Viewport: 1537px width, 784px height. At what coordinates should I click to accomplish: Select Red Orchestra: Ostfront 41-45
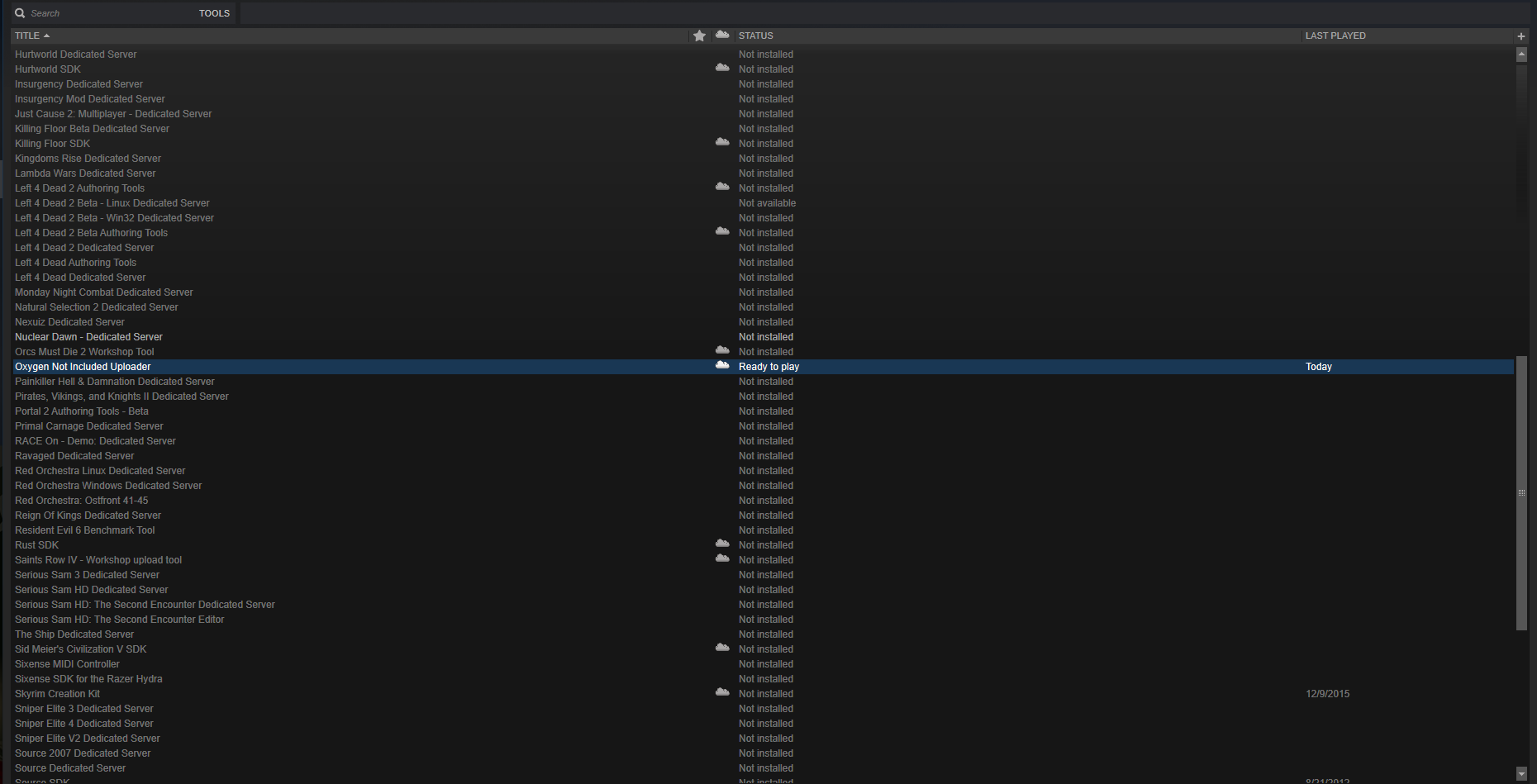coord(82,501)
